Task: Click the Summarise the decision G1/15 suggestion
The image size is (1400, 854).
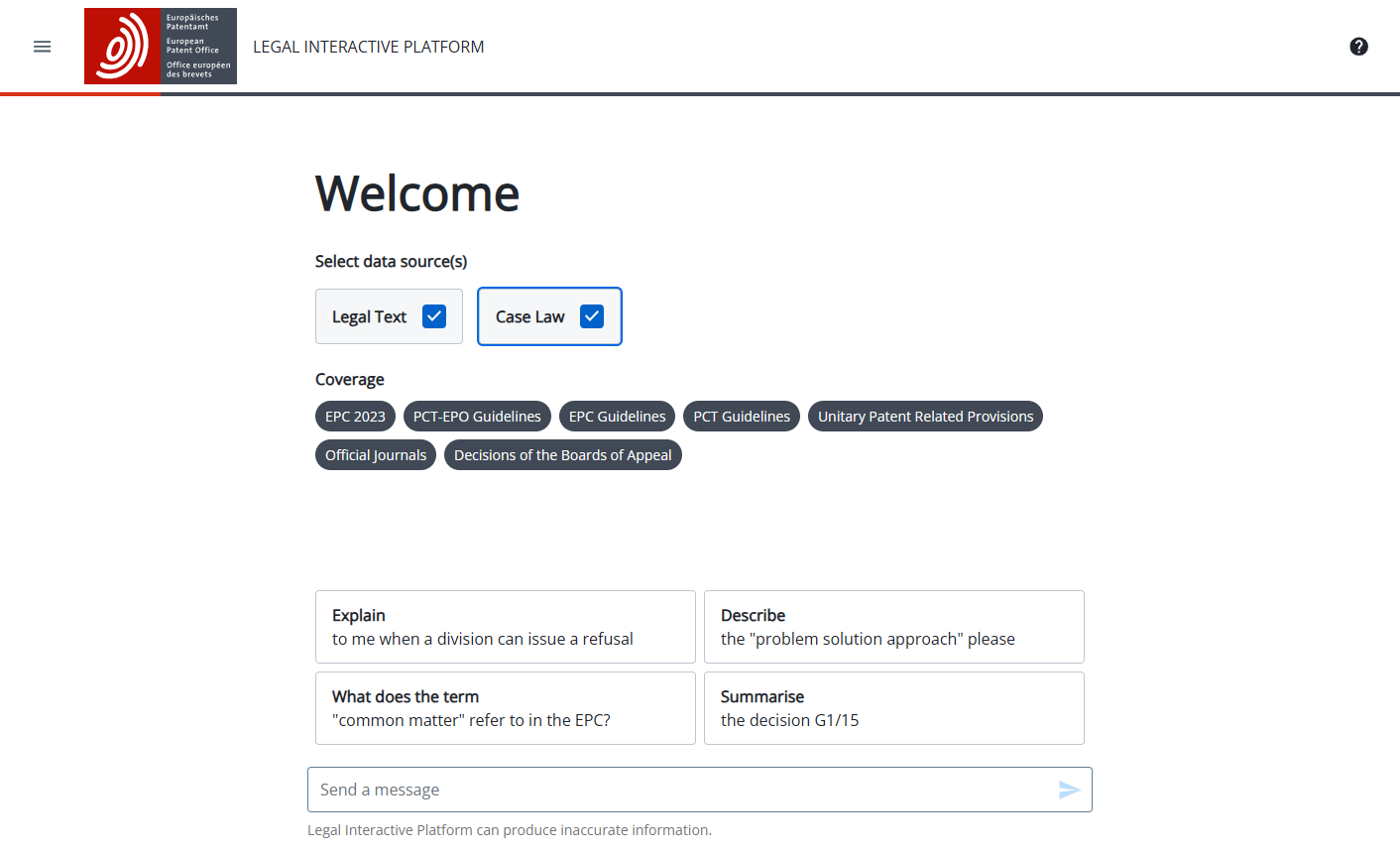Action: point(893,707)
